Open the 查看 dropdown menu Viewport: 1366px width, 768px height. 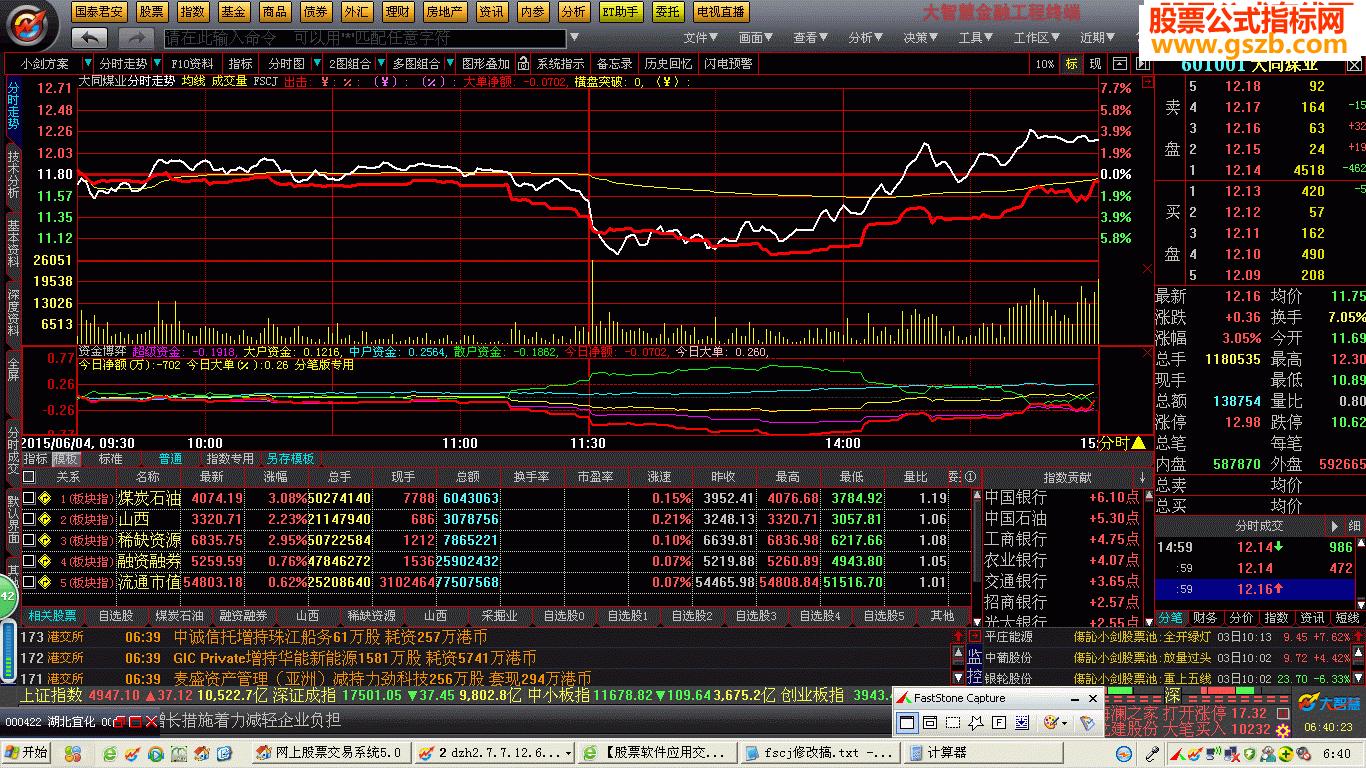(x=810, y=38)
